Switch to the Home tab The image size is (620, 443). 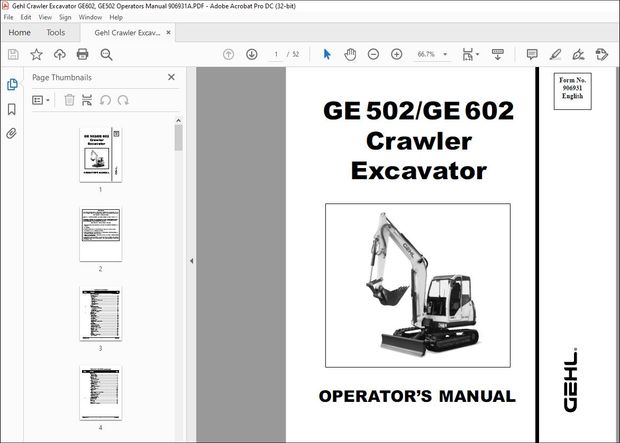tap(19, 32)
